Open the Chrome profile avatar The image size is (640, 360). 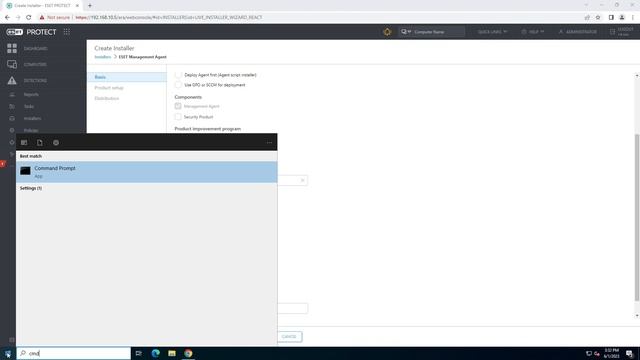(622, 18)
